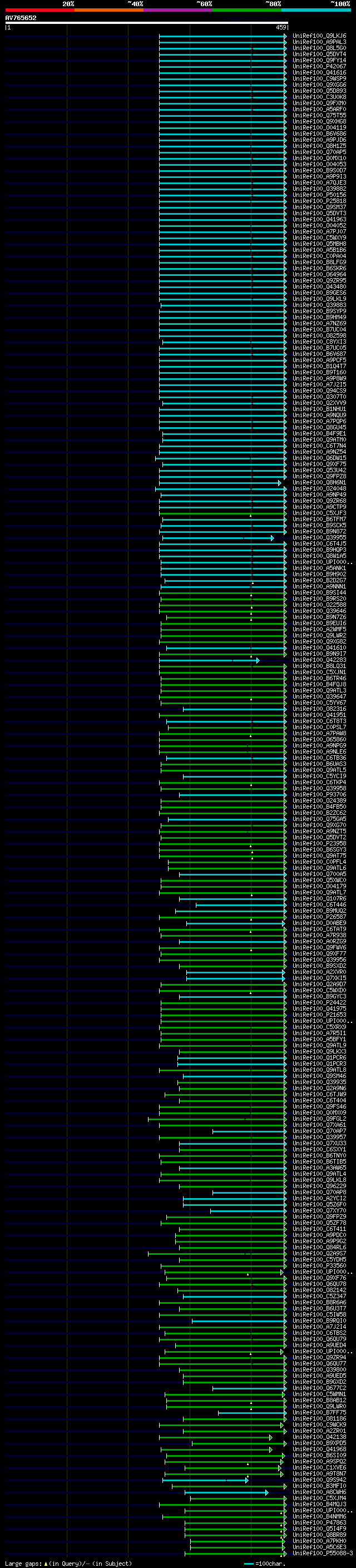
Task: Open hit UniRef100_Q75GA5
Action: [319, 819]
